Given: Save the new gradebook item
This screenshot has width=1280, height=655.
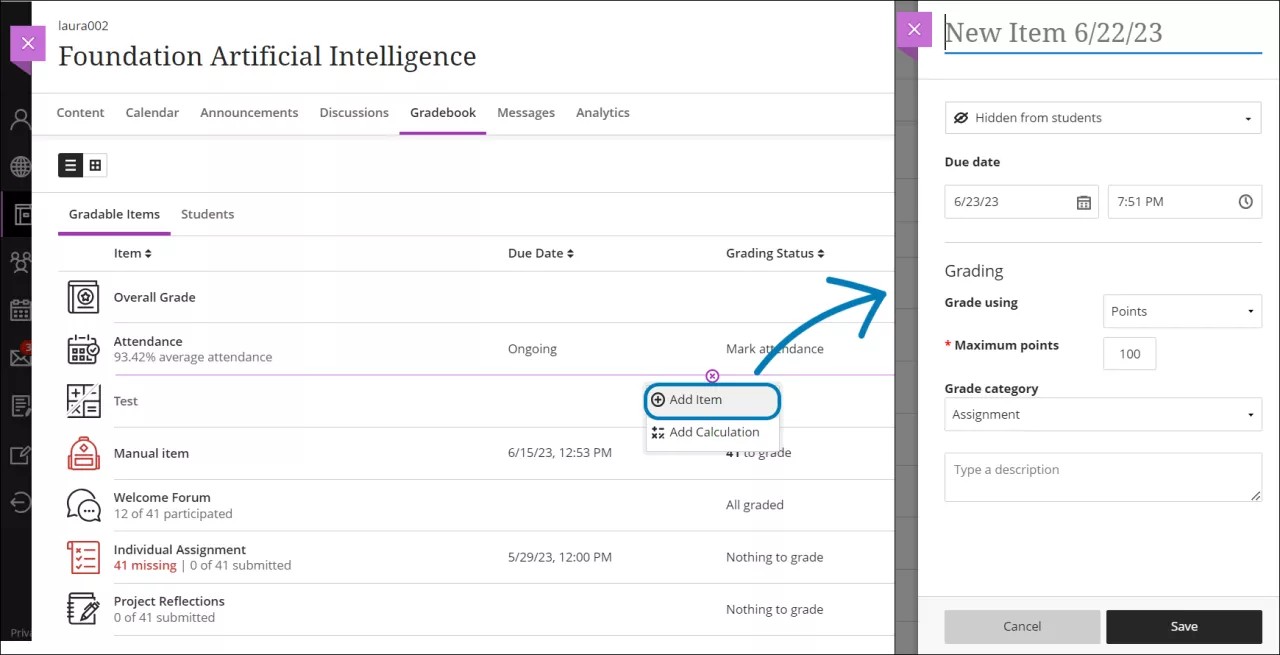Looking at the screenshot, I should tap(1184, 626).
